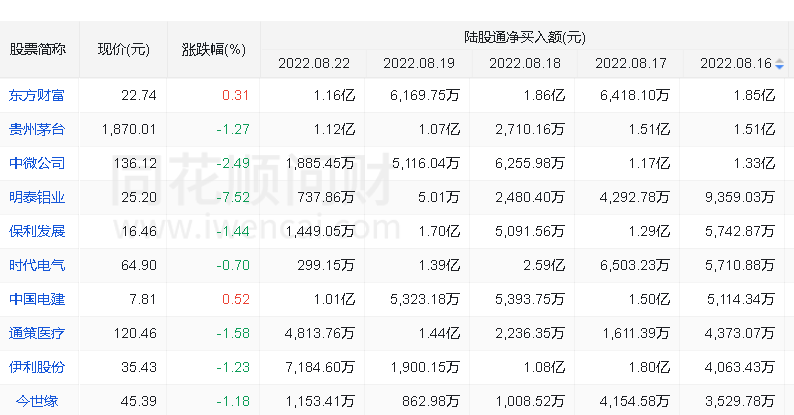Select the 2022.08.18 date column header
This screenshot has width=794, height=415.
click(x=525, y=63)
